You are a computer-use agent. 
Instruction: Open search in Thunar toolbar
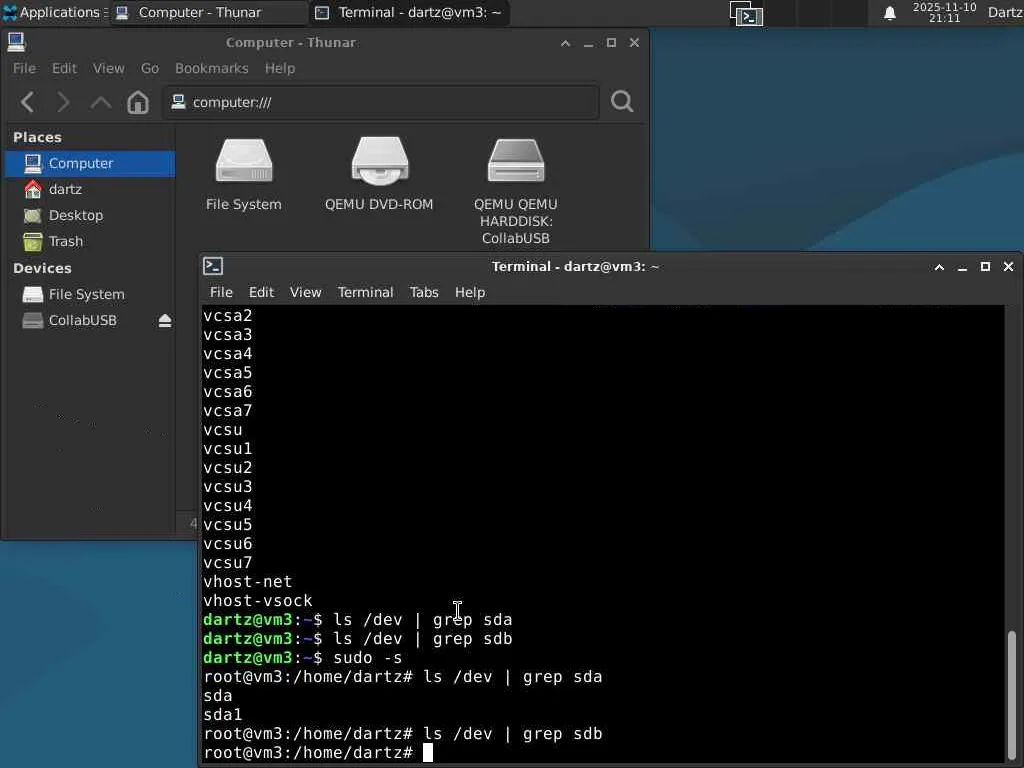point(622,101)
